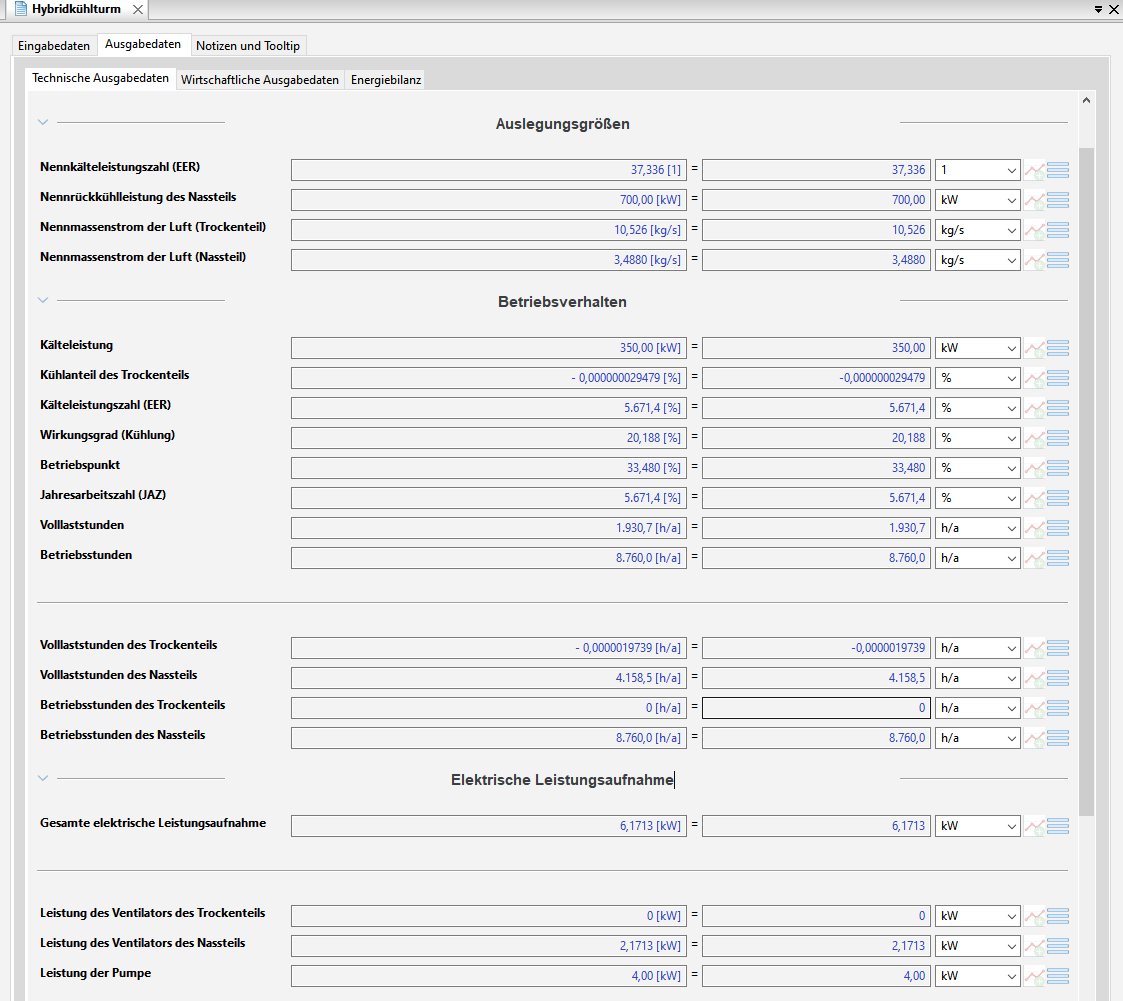This screenshot has height=1001, width=1123.
Task: Click the Jahresarbeitszahl (JAZ) label
Action: tap(103, 495)
